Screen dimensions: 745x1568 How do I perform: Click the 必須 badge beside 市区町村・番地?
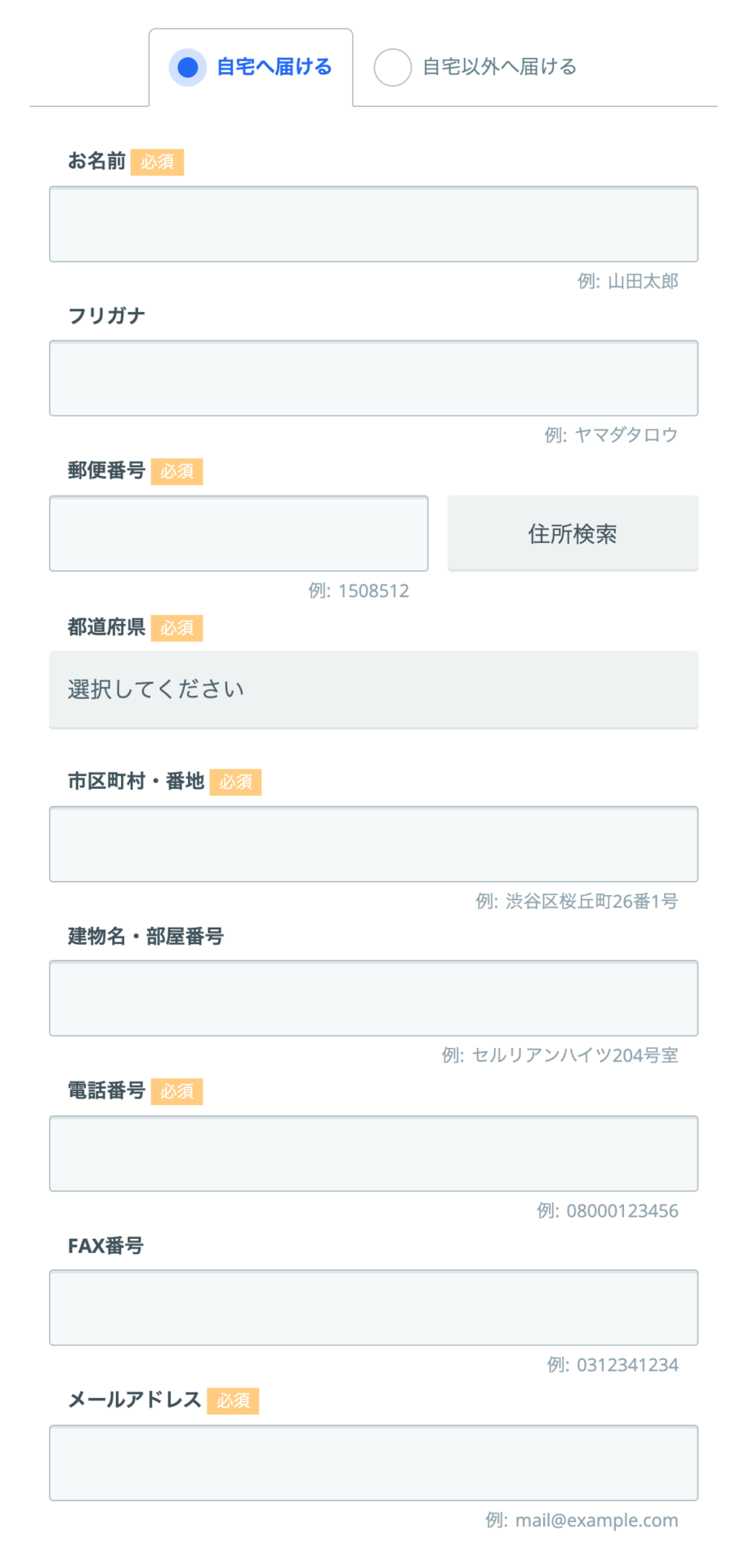(x=235, y=782)
